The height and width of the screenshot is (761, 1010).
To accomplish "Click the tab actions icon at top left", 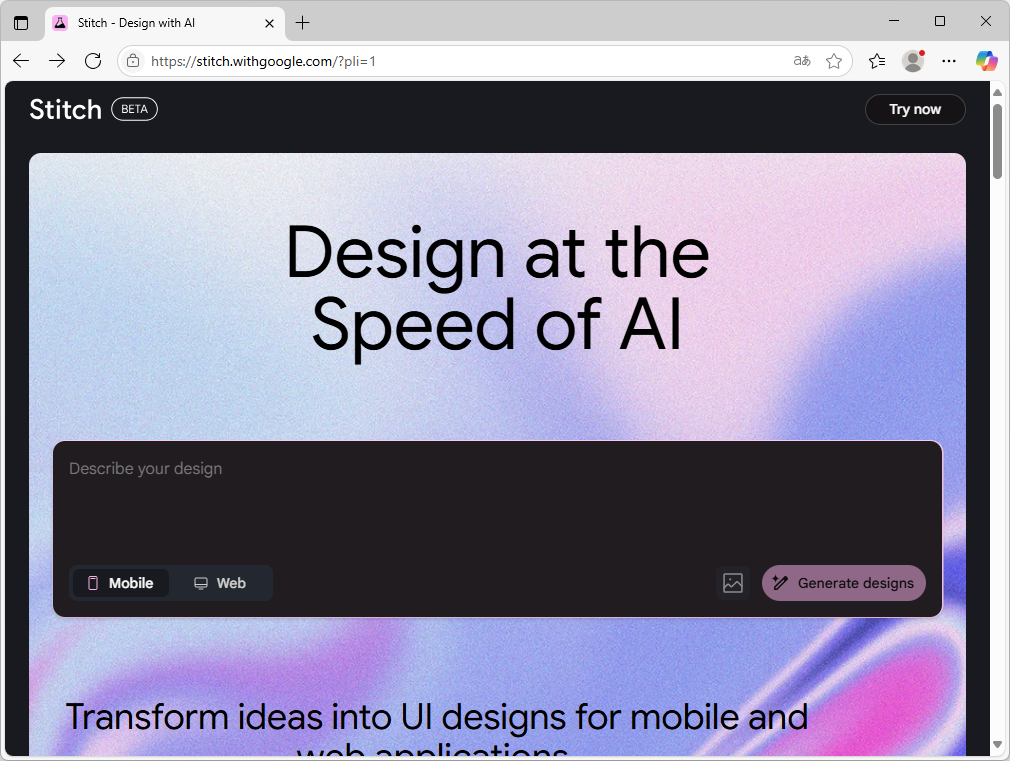I will [21, 23].
